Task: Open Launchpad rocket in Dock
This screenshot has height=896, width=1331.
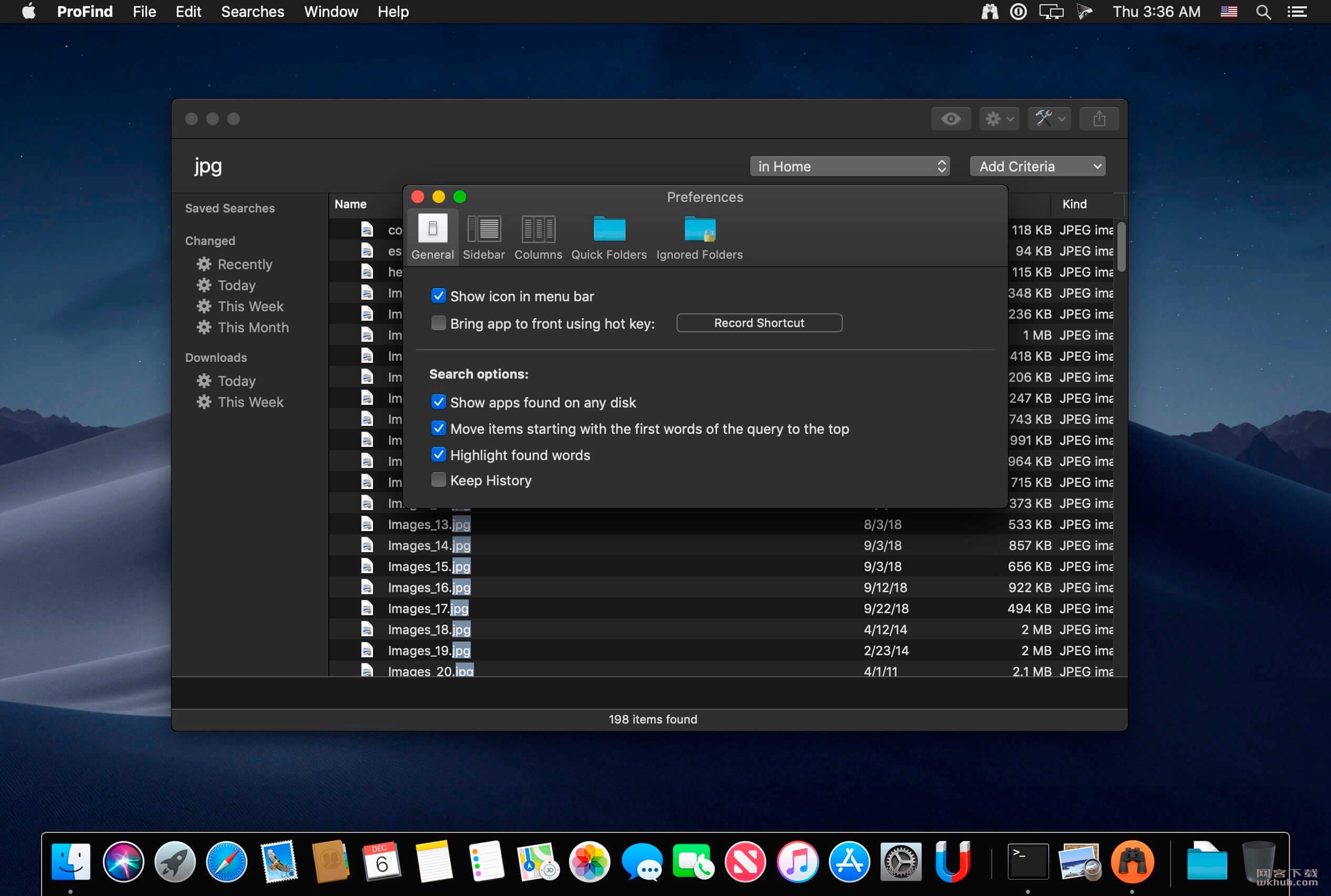Action: 175,861
